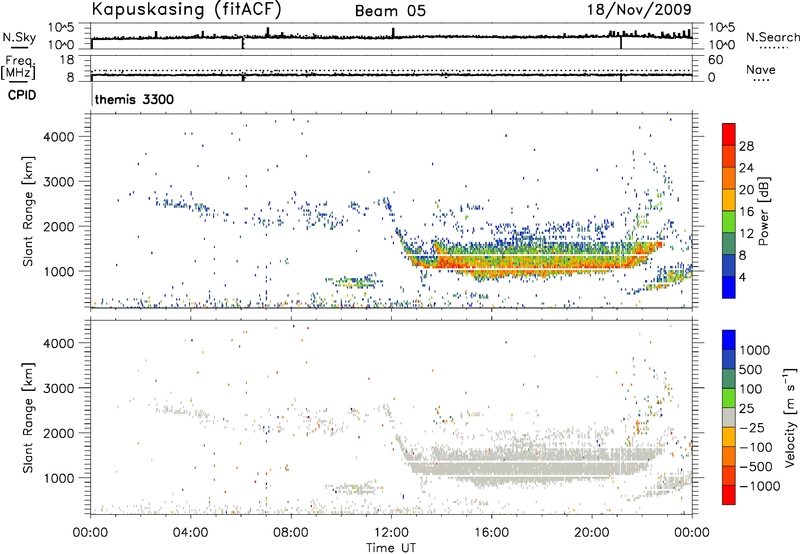The width and height of the screenshot is (800, 554).
Task: Click the light green 12–16 dB Power colorbar segment
Action: coord(729,222)
